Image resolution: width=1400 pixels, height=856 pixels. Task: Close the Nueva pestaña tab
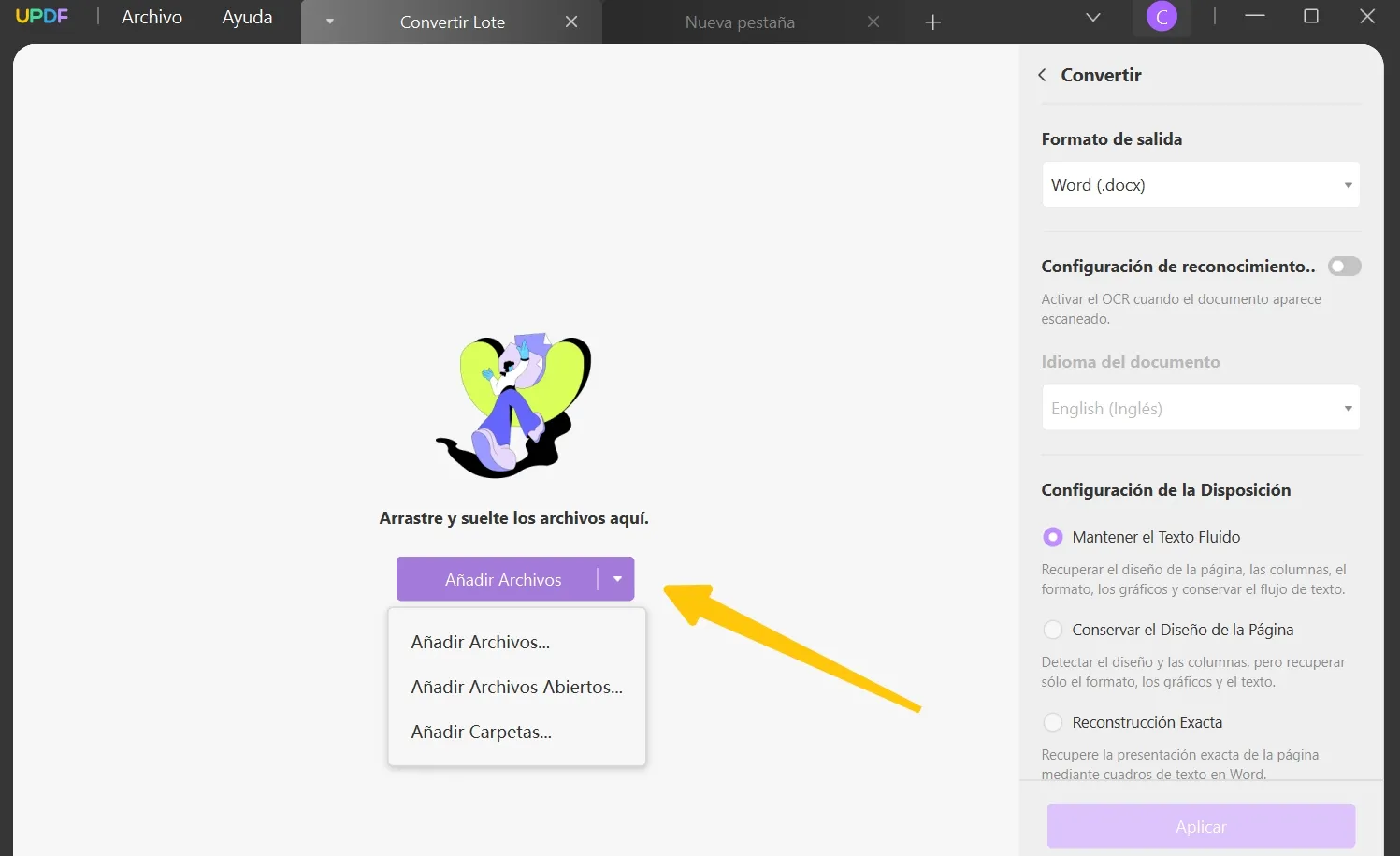[873, 22]
